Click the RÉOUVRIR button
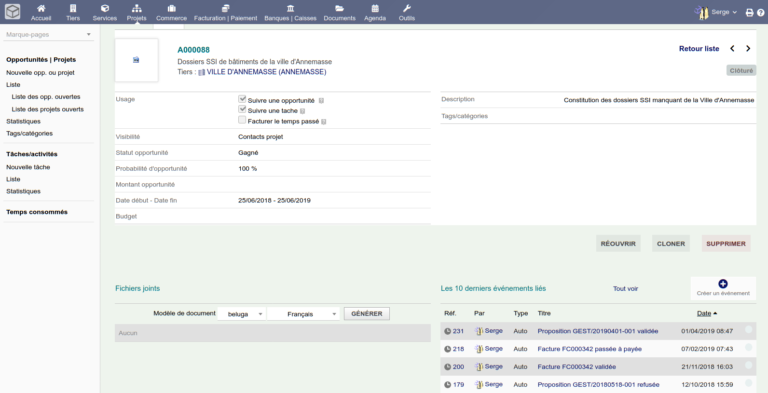This screenshot has height=393, width=768. [x=618, y=244]
